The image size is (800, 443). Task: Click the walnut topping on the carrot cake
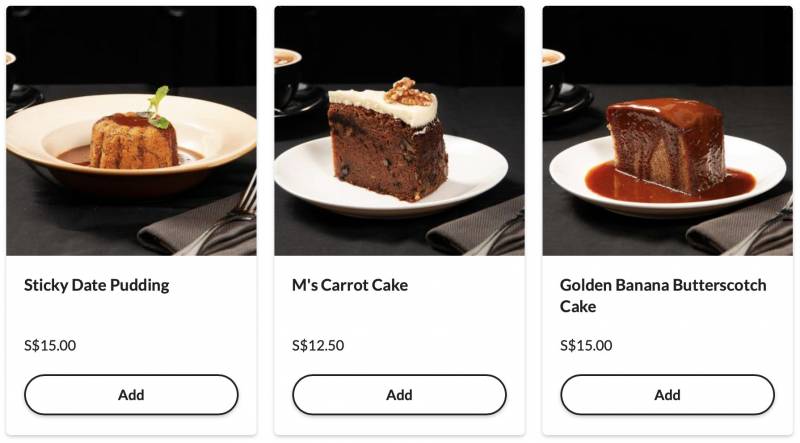coord(407,92)
